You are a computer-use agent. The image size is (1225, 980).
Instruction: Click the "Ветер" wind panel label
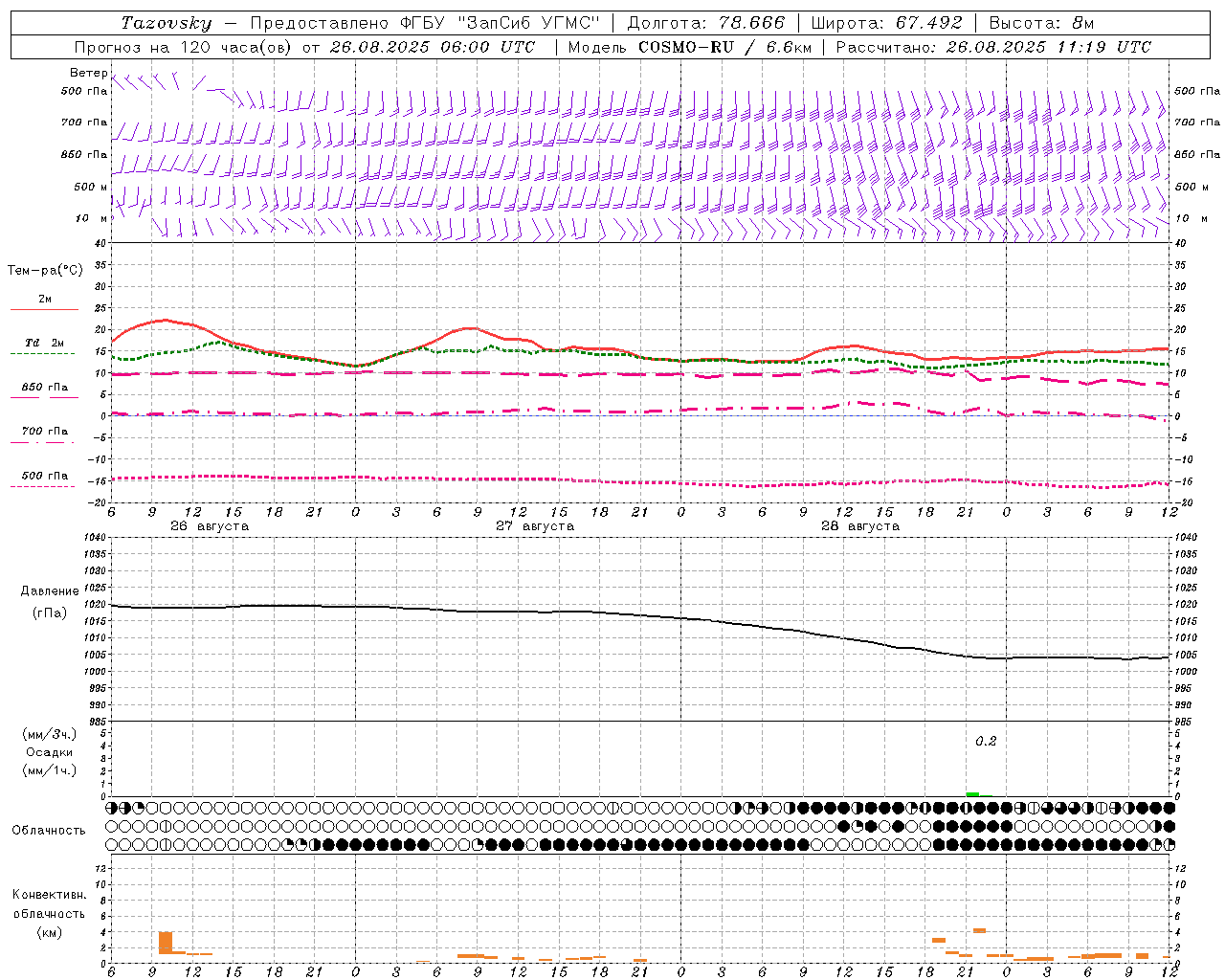(88, 73)
